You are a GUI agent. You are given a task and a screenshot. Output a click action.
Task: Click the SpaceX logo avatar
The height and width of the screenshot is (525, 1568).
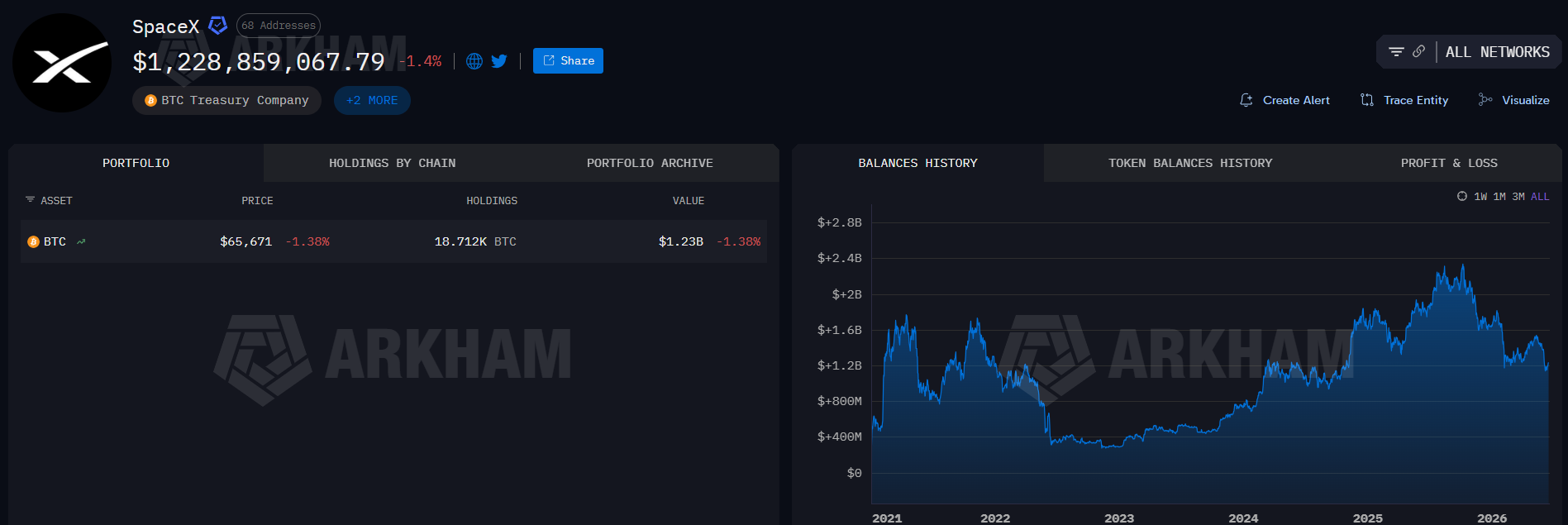tap(62, 63)
